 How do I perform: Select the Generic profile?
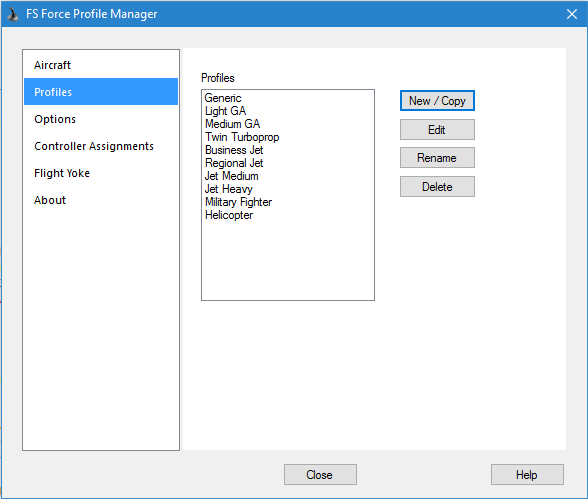(x=223, y=98)
